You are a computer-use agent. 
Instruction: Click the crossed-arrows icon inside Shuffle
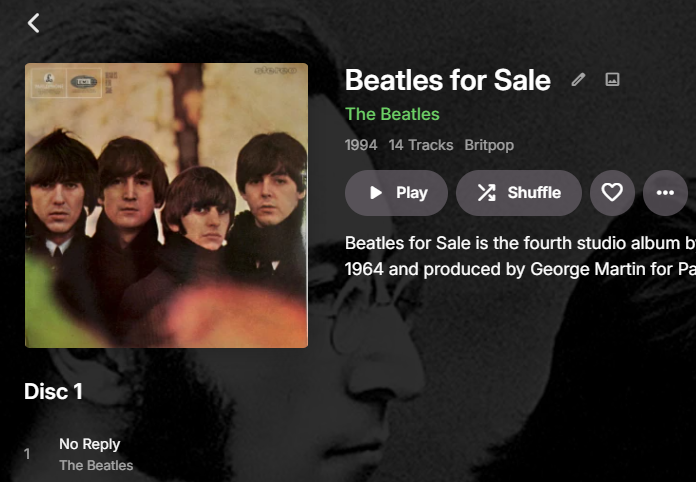pos(486,193)
